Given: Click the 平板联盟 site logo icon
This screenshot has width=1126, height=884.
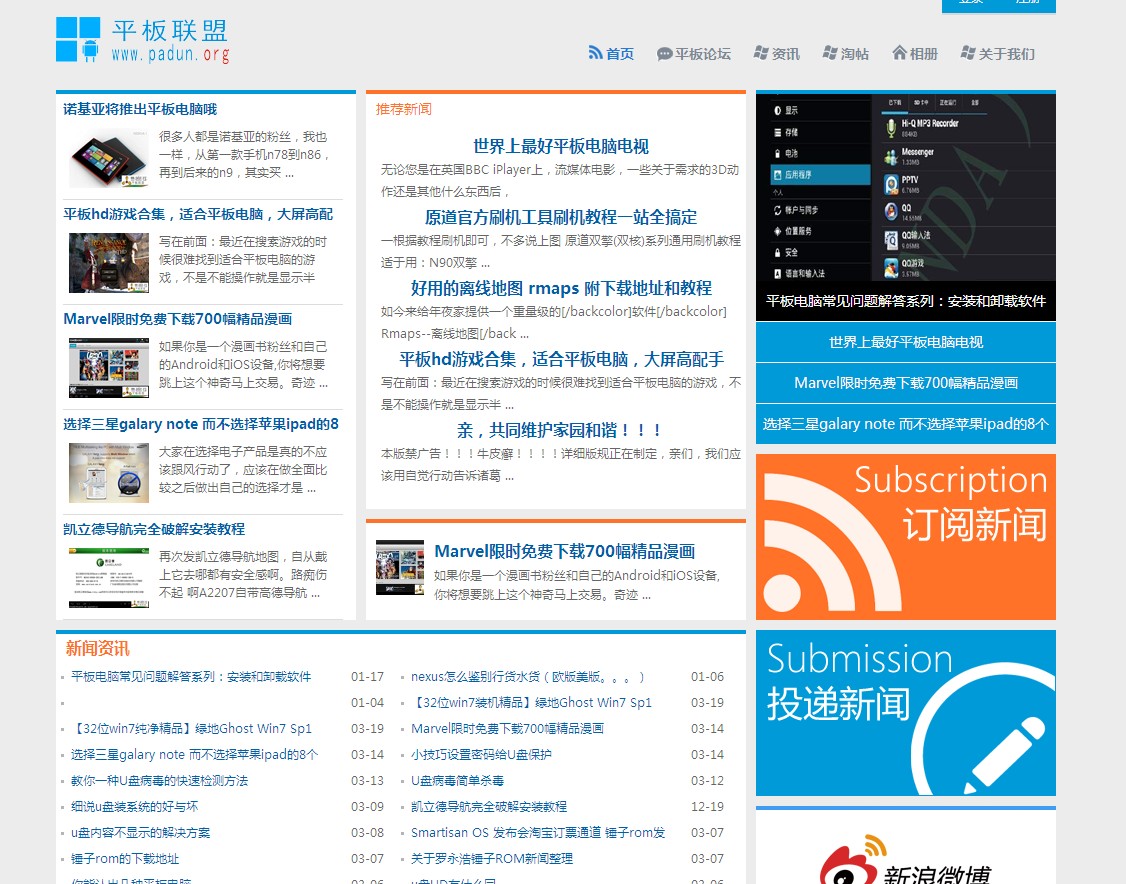Looking at the screenshot, I should (x=78, y=40).
